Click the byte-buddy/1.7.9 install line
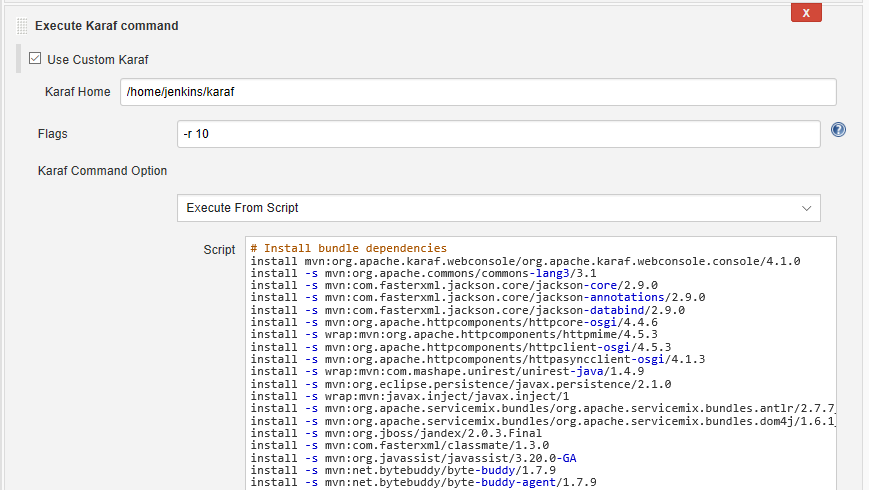Image resolution: width=869 pixels, height=490 pixels. 403,471
